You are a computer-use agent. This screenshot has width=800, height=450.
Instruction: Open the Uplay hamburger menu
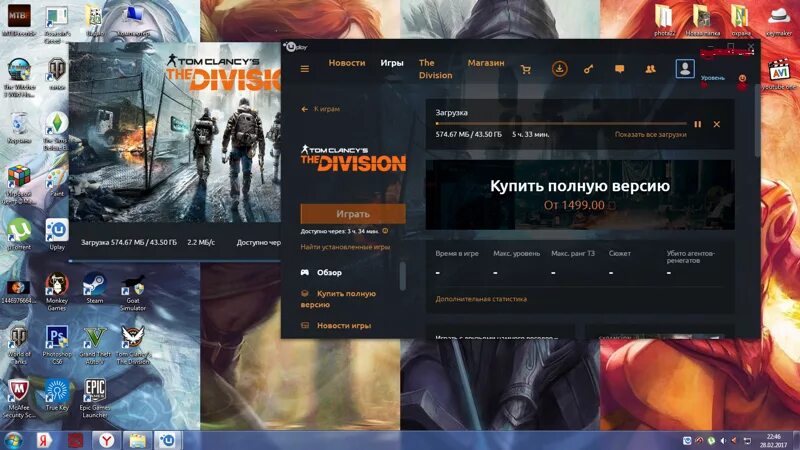[x=305, y=69]
